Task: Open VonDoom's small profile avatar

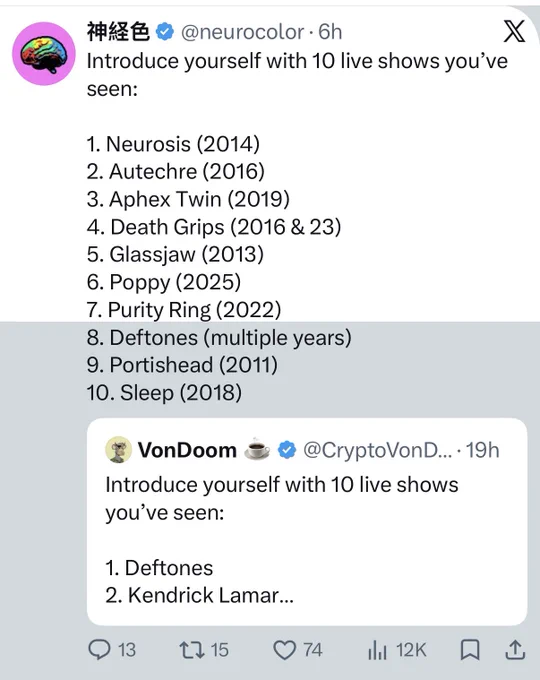Action: tap(118, 450)
